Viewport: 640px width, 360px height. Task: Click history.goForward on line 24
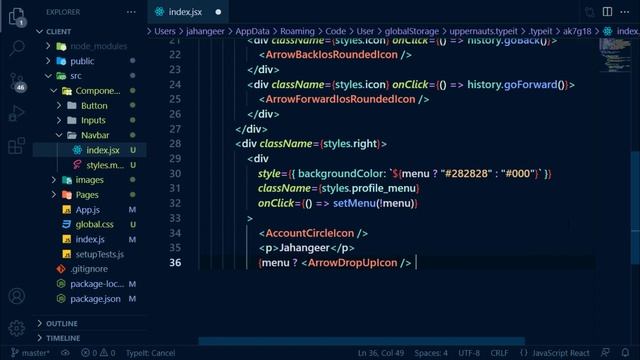(x=512, y=84)
